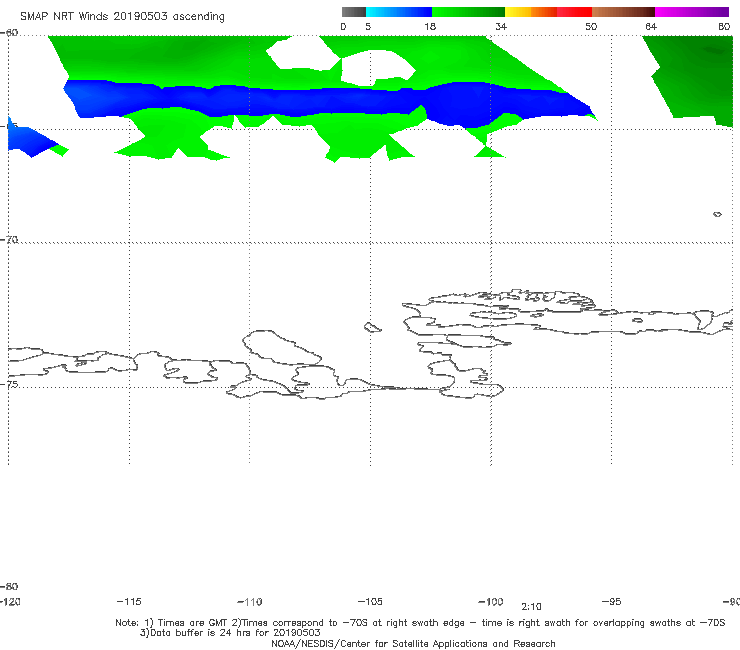Click the '-120' longitude axis label
740x650 pixels.
10,601
